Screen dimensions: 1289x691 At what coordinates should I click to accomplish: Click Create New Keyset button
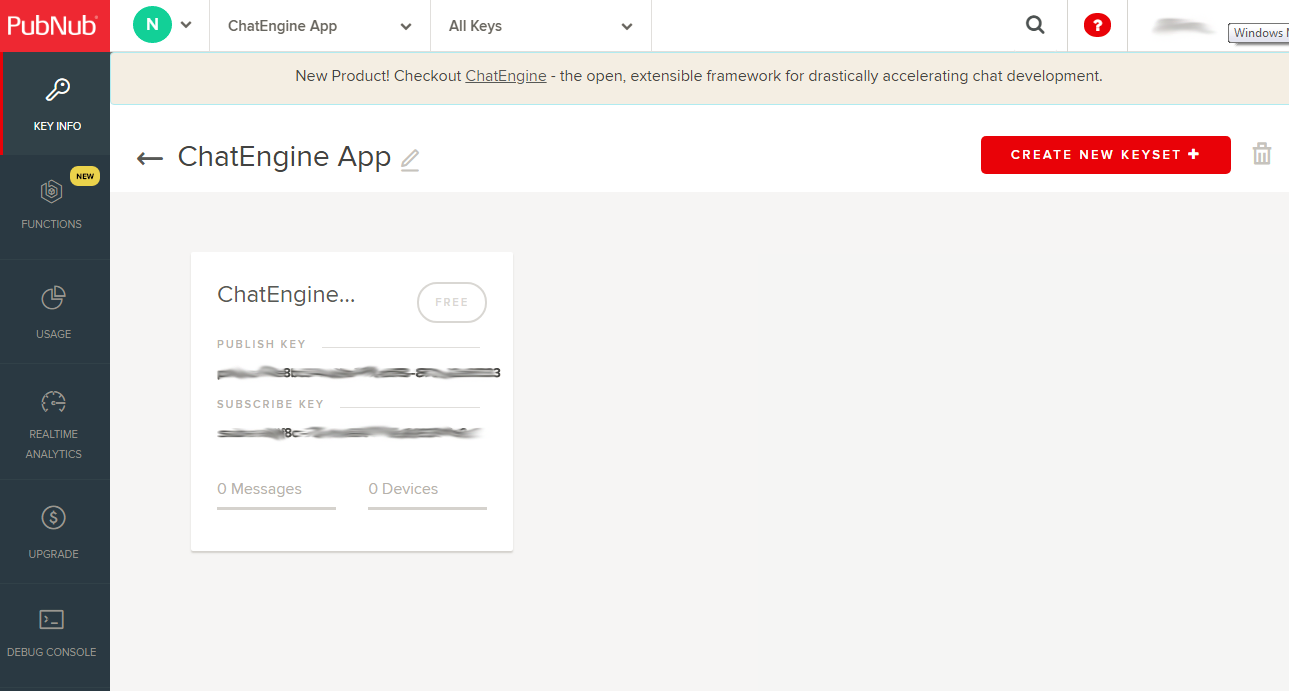[x=1106, y=155]
